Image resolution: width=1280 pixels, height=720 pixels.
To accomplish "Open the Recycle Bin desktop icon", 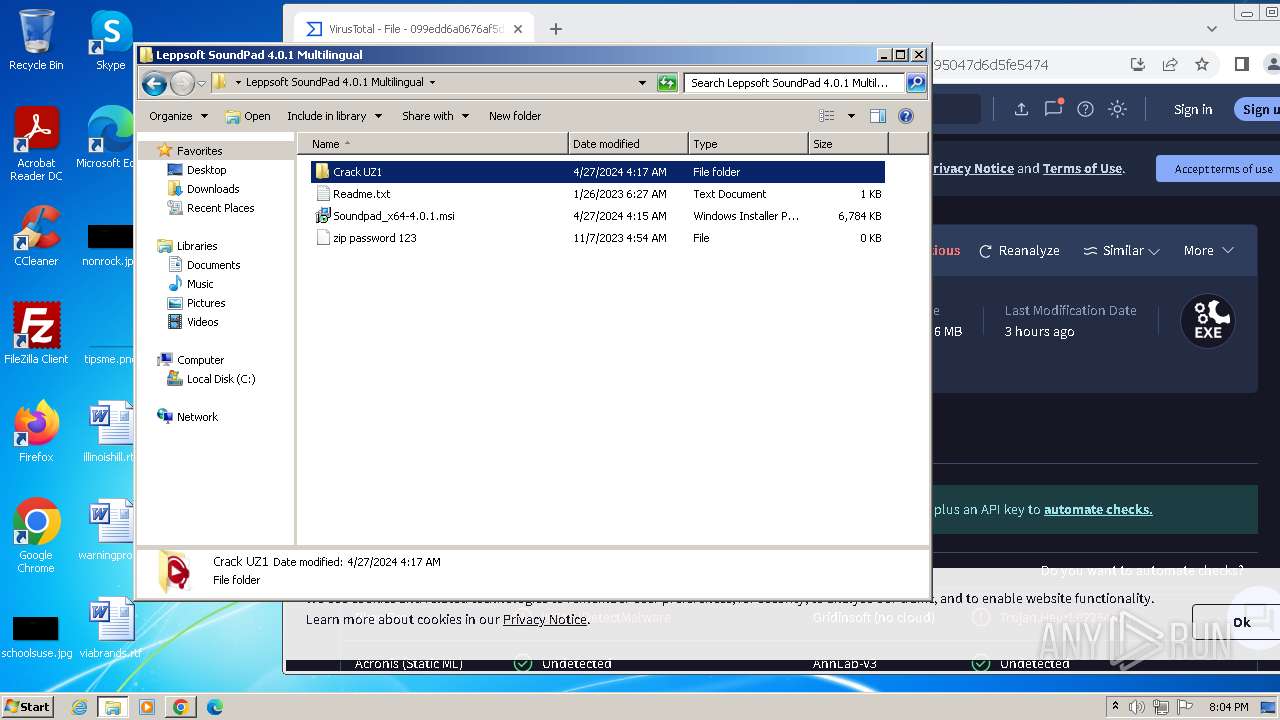I will [x=36, y=40].
